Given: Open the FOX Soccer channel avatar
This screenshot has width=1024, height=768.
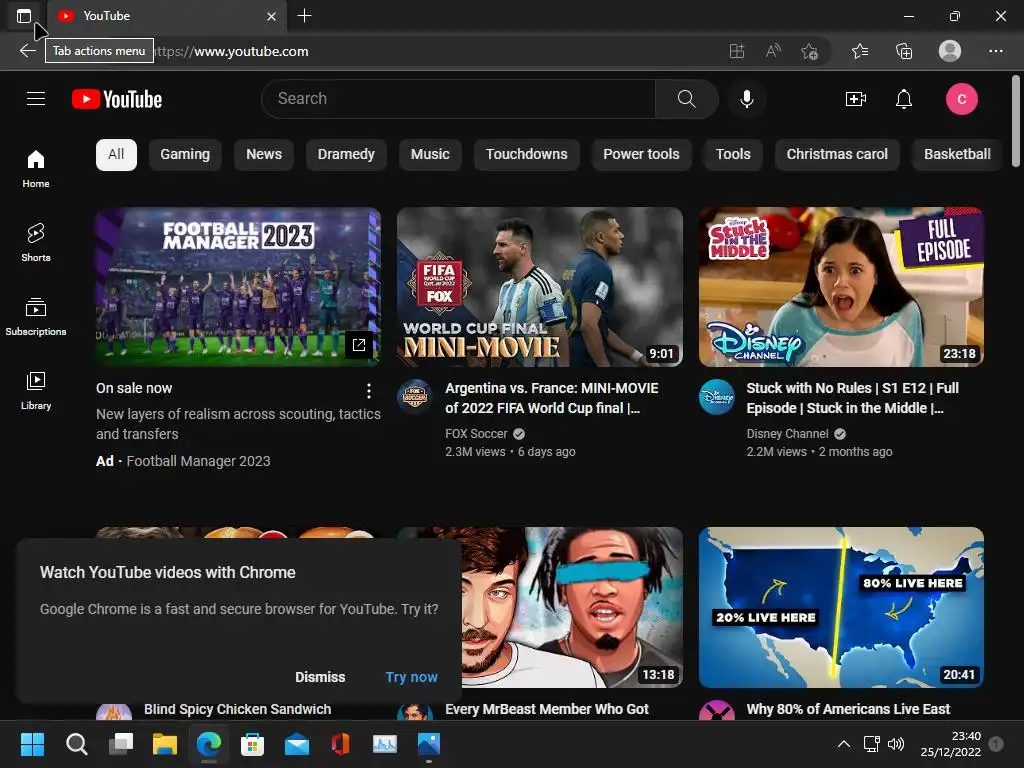Looking at the screenshot, I should pyautogui.click(x=415, y=396).
